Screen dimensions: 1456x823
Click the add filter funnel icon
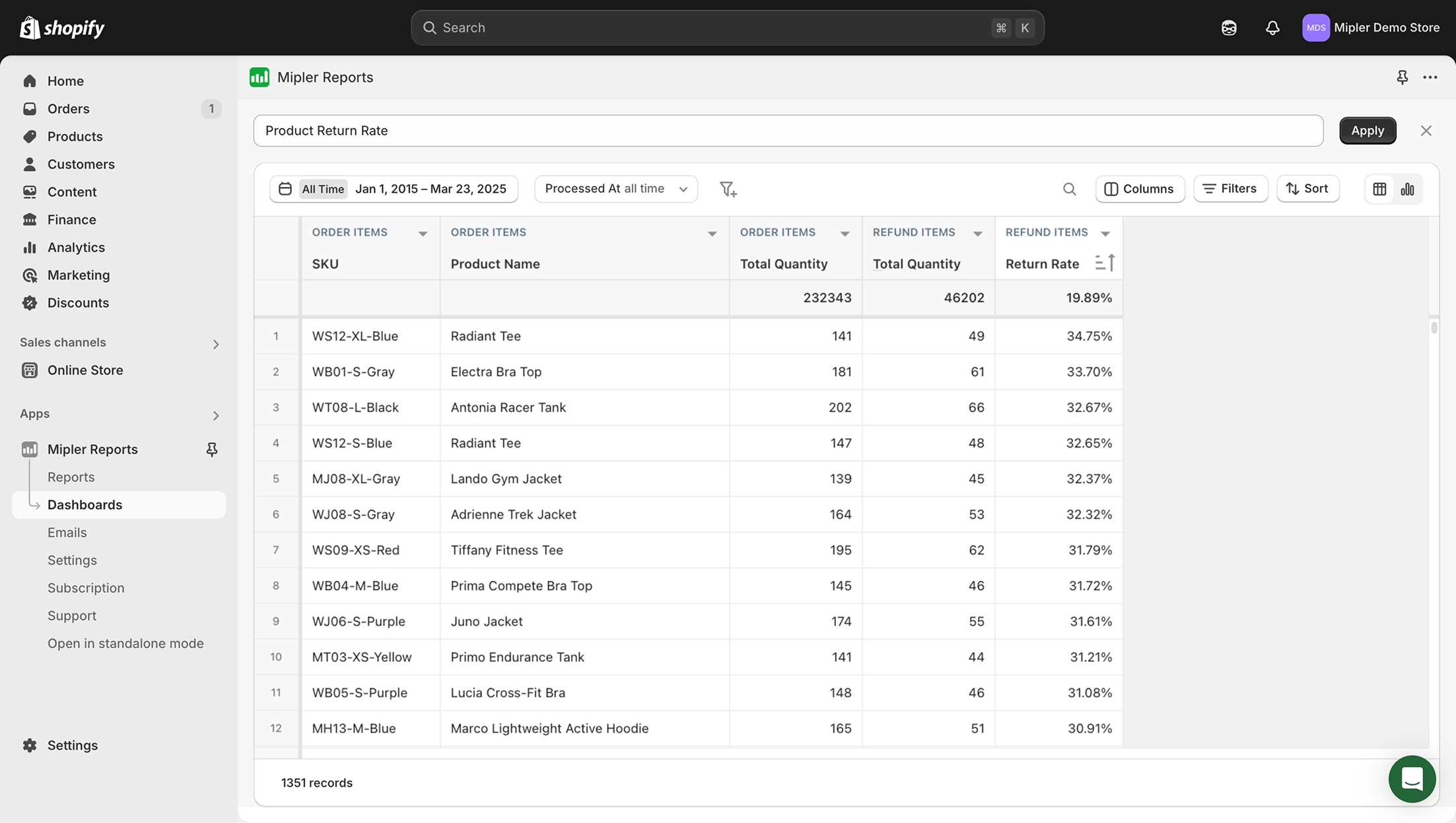(728, 189)
